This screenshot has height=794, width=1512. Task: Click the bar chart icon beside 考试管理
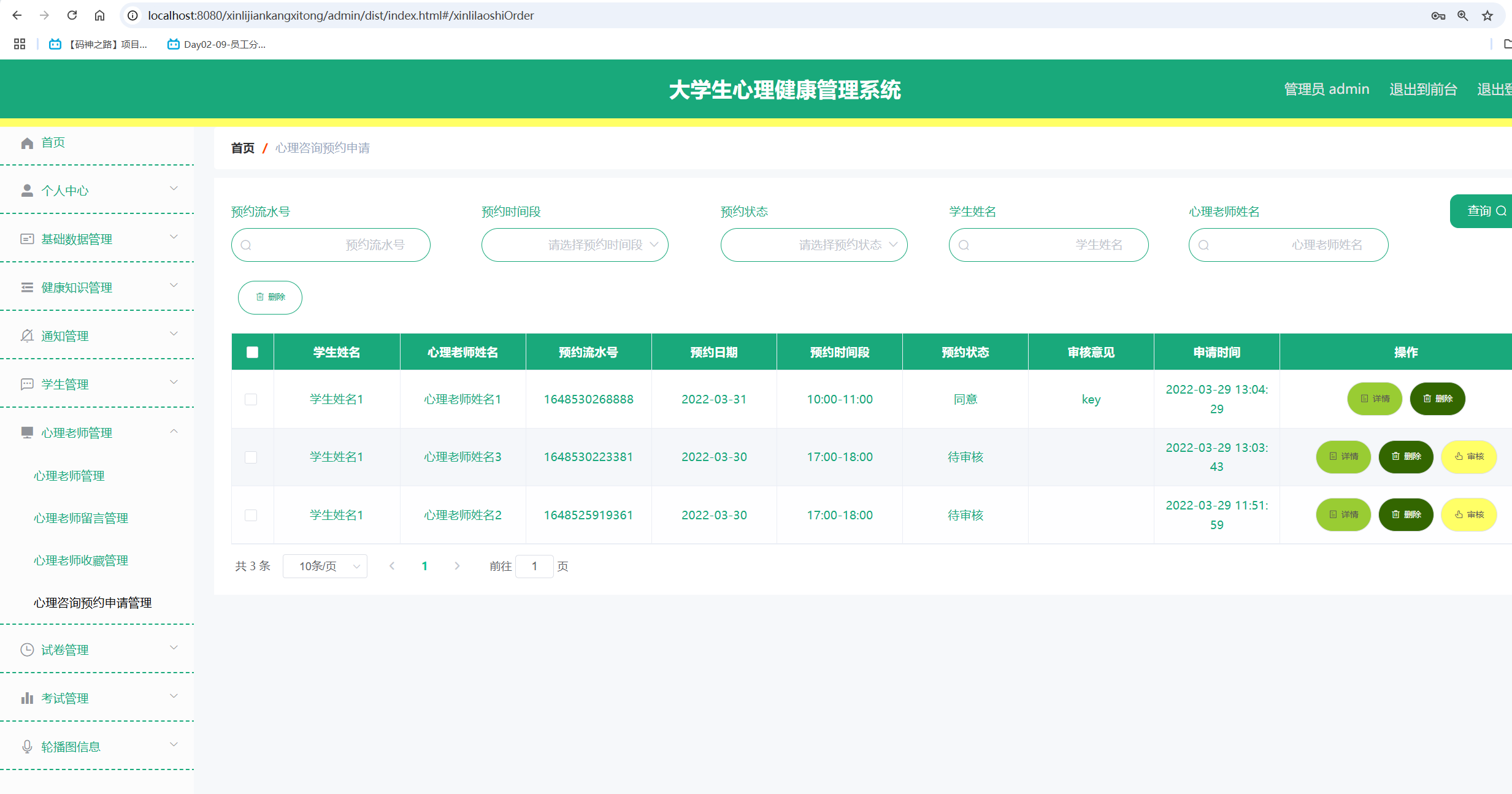(27, 698)
